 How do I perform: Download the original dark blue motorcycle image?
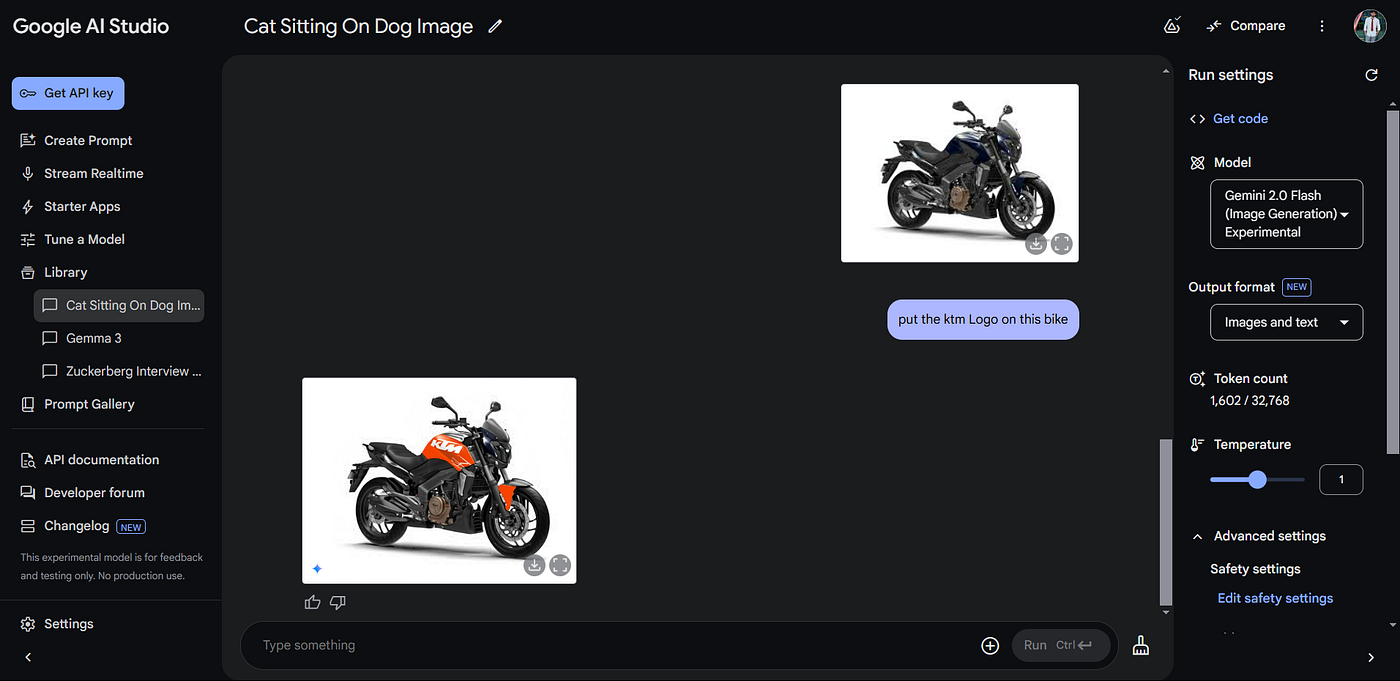point(1036,244)
